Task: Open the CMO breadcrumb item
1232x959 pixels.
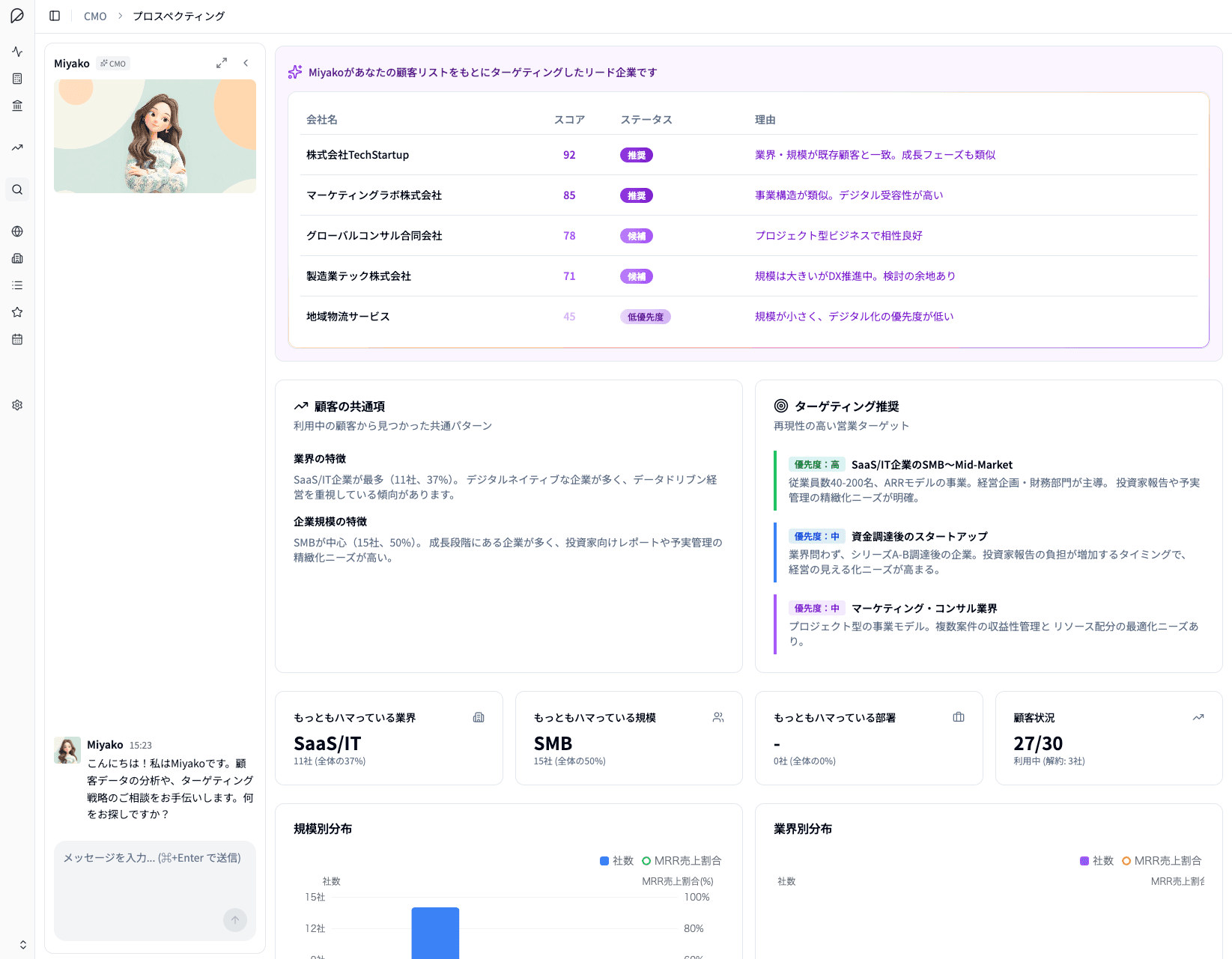Action: click(95, 15)
